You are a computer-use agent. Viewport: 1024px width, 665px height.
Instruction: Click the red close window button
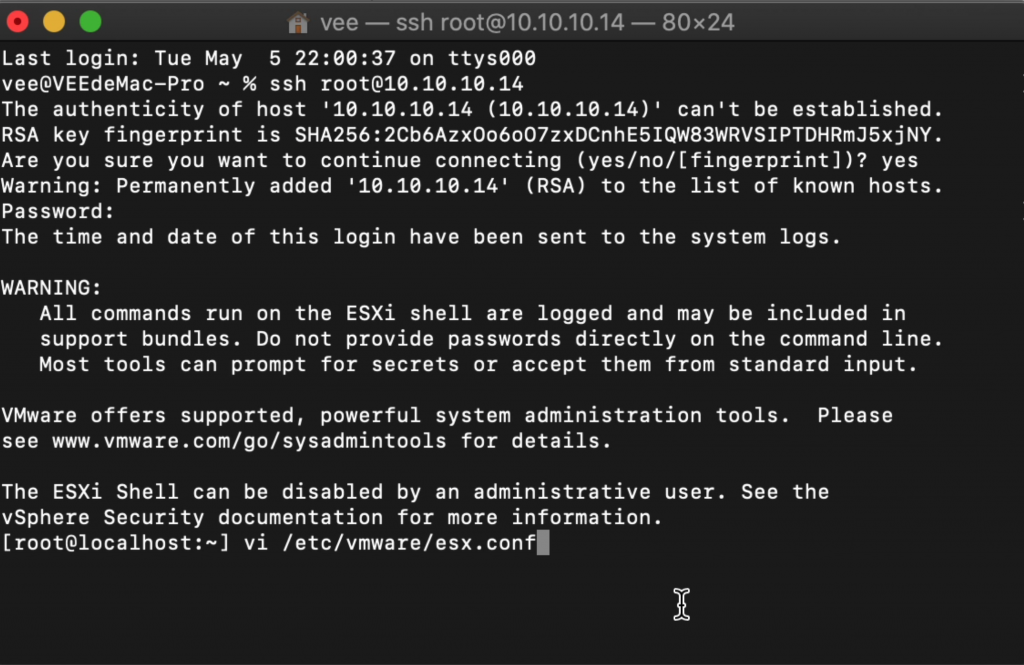(18, 22)
